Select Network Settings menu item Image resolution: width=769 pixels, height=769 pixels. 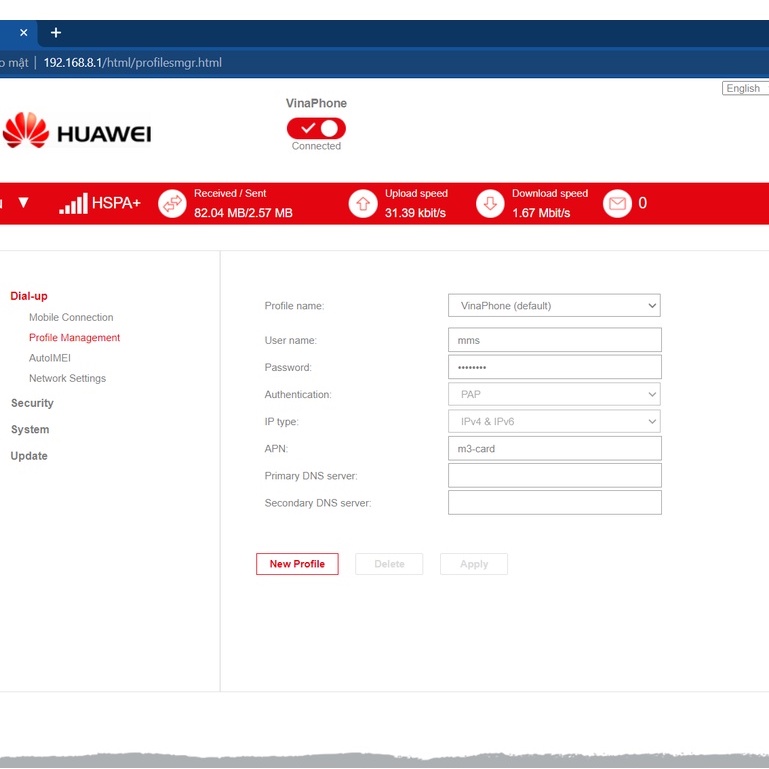coord(67,378)
